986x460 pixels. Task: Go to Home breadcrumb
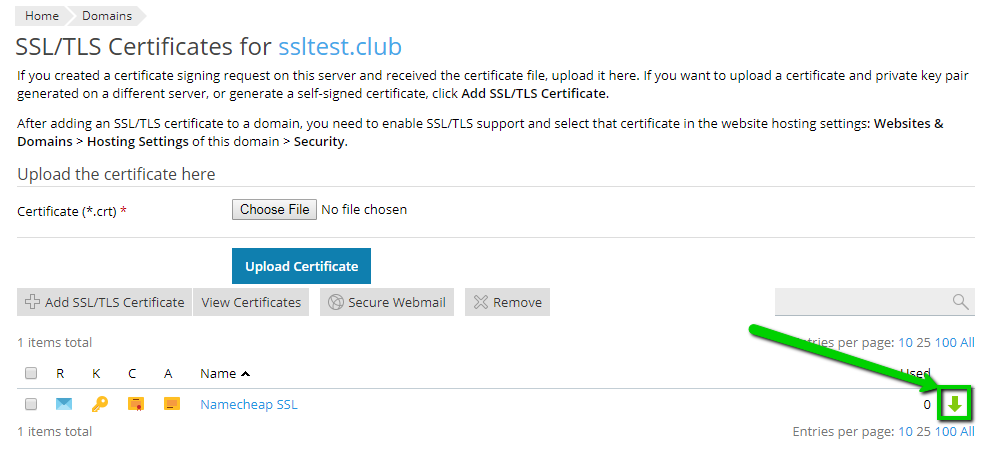[41, 16]
